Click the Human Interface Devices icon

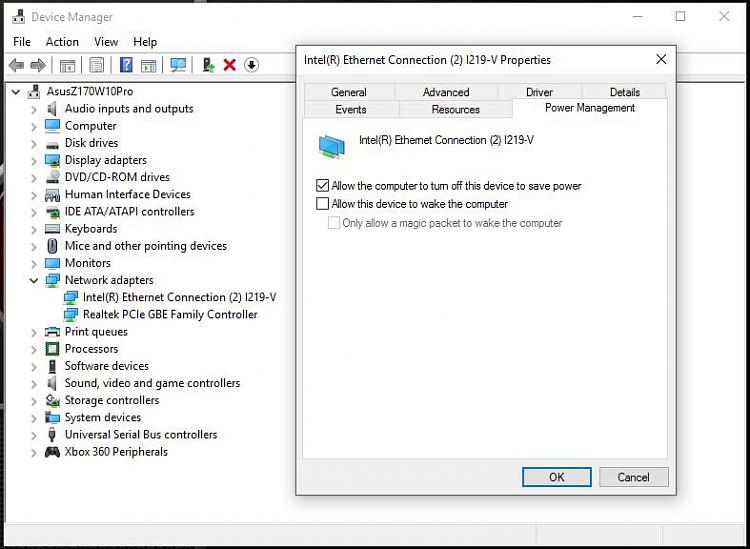[52, 195]
